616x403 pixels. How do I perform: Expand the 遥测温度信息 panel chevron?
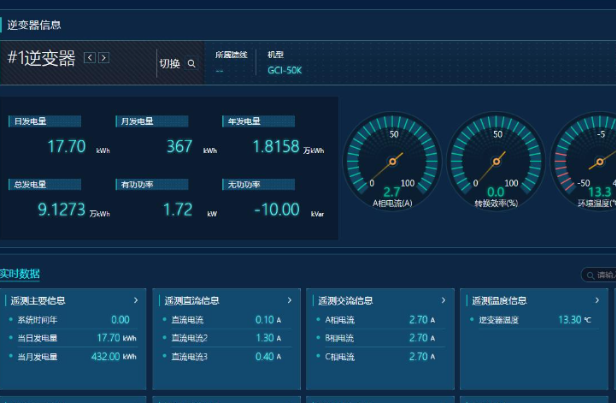click(596, 300)
